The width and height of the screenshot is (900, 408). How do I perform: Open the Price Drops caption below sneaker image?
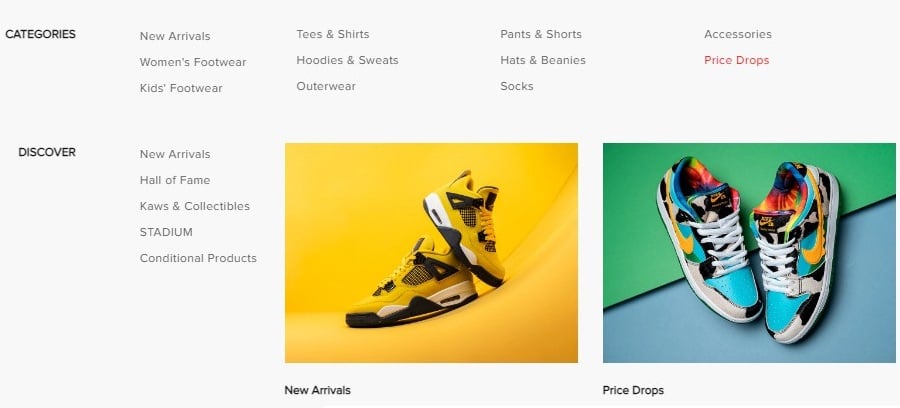[x=633, y=390]
